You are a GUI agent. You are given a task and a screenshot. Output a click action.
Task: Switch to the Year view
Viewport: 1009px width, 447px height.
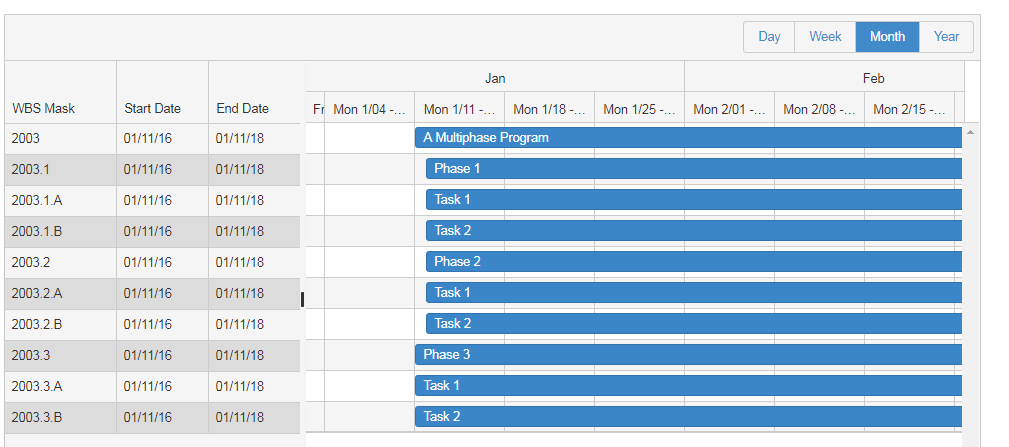click(x=946, y=37)
